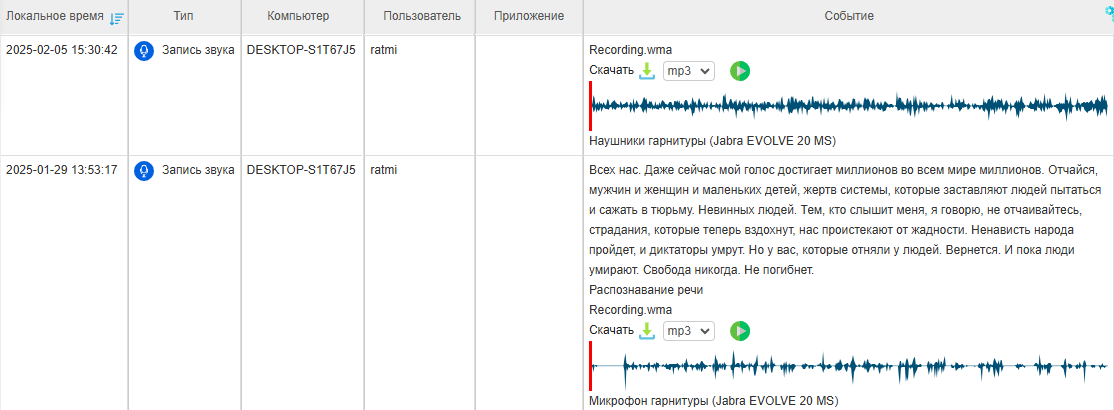Open the mp3 format dropdown in the 2025-02-05 row

pyautogui.click(x=688, y=71)
